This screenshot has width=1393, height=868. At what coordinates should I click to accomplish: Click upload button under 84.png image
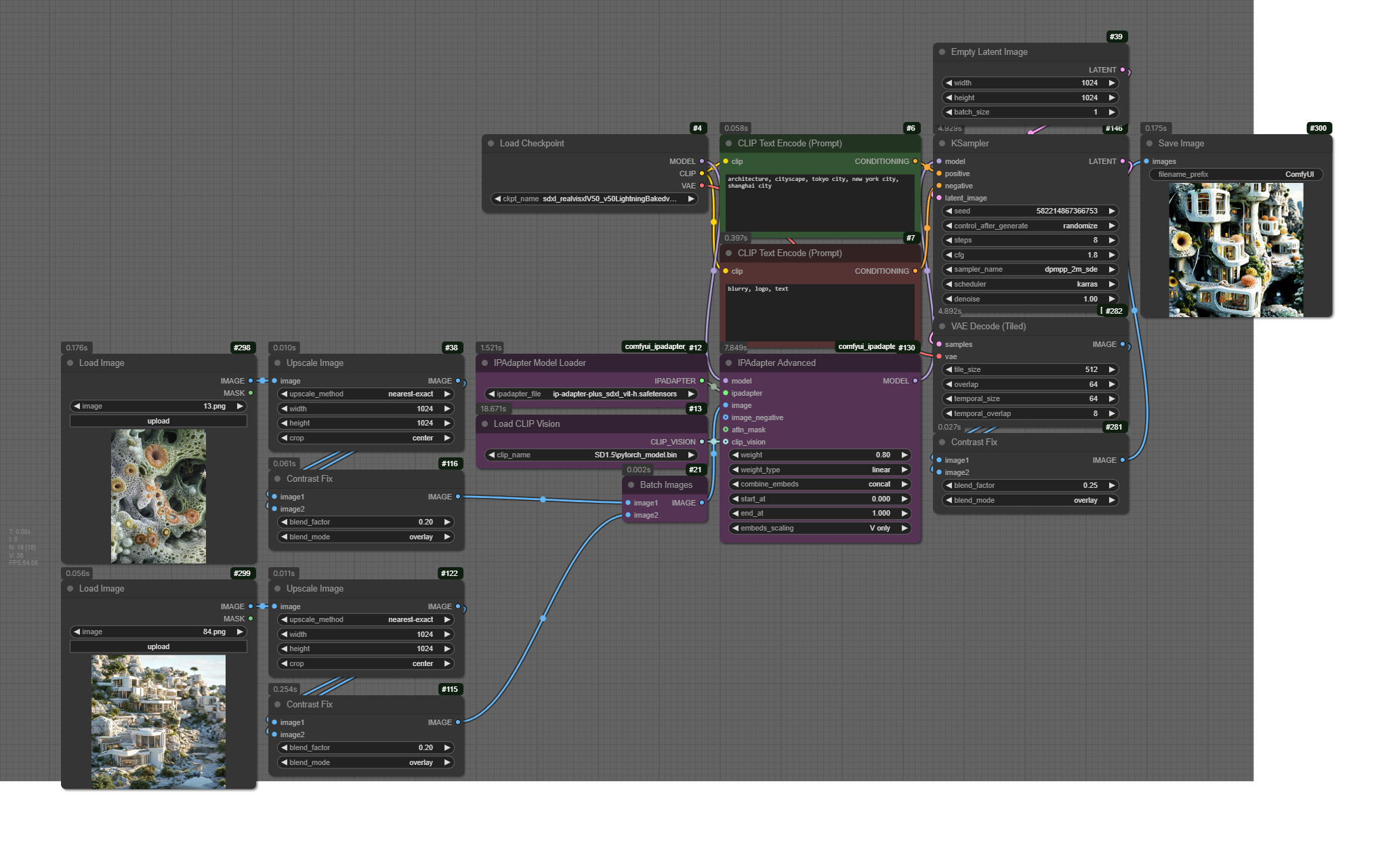159,647
